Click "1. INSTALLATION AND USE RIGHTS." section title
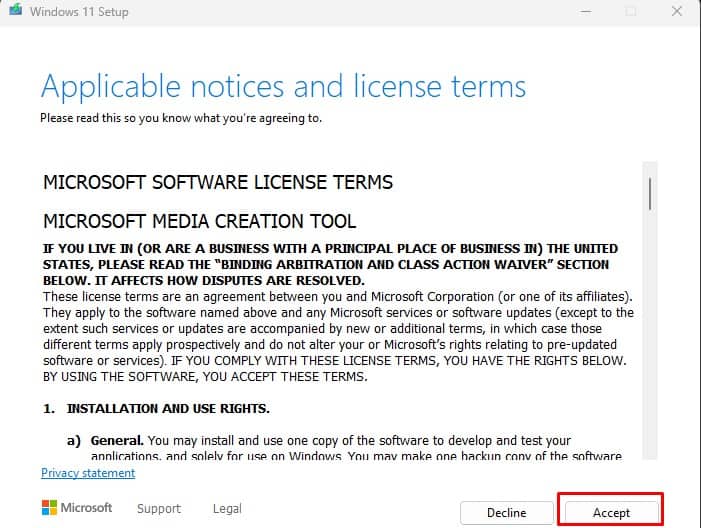Image resolution: width=701 pixels, height=528 pixels. pos(156,409)
